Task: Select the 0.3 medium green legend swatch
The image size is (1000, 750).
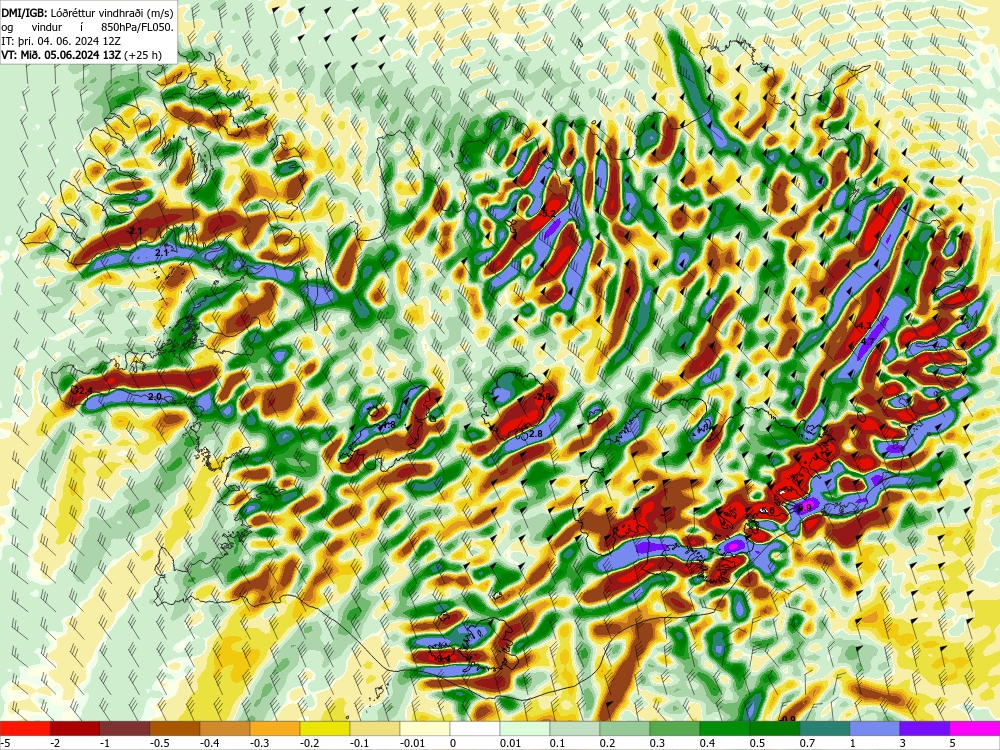Action: click(x=675, y=729)
